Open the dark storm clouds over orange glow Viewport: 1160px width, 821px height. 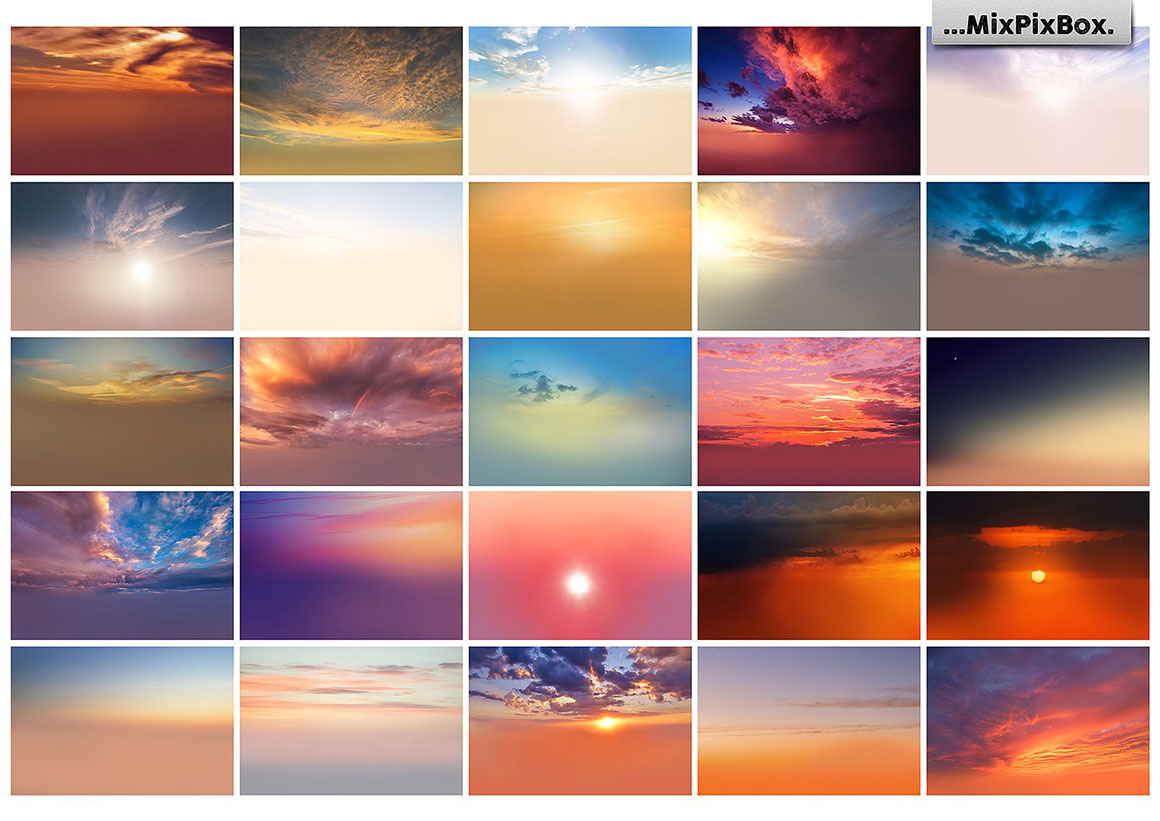pos(809,566)
